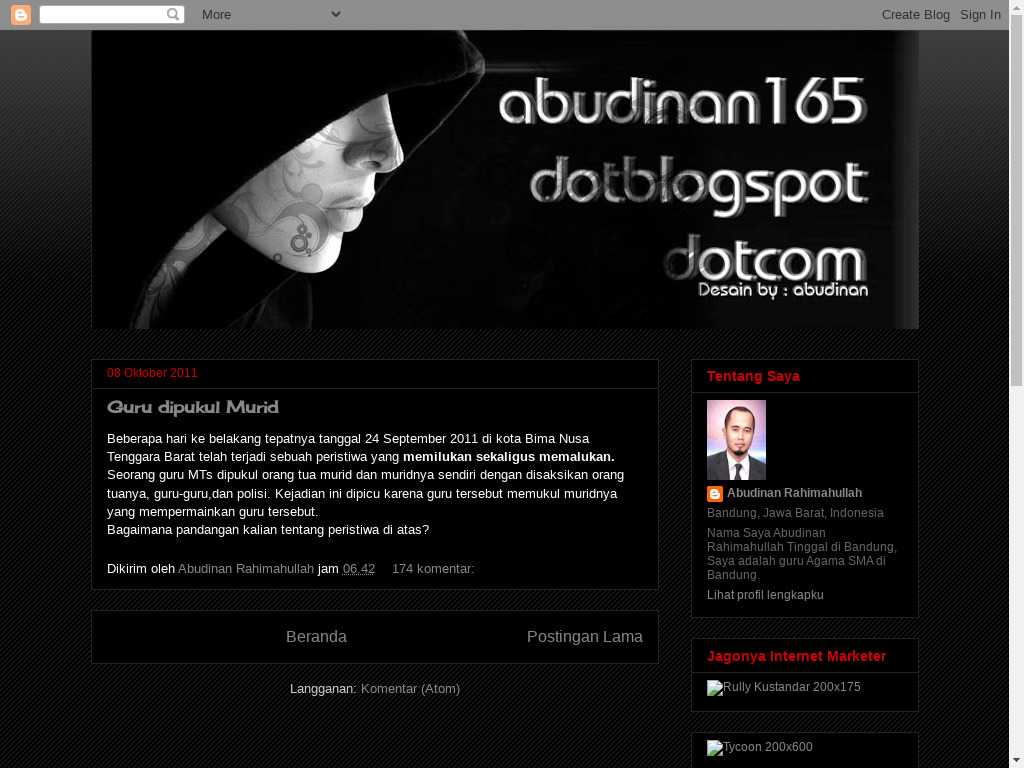Open the 06.42 post timestamp permalink
This screenshot has height=768, width=1024.
(x=358, y=568)
